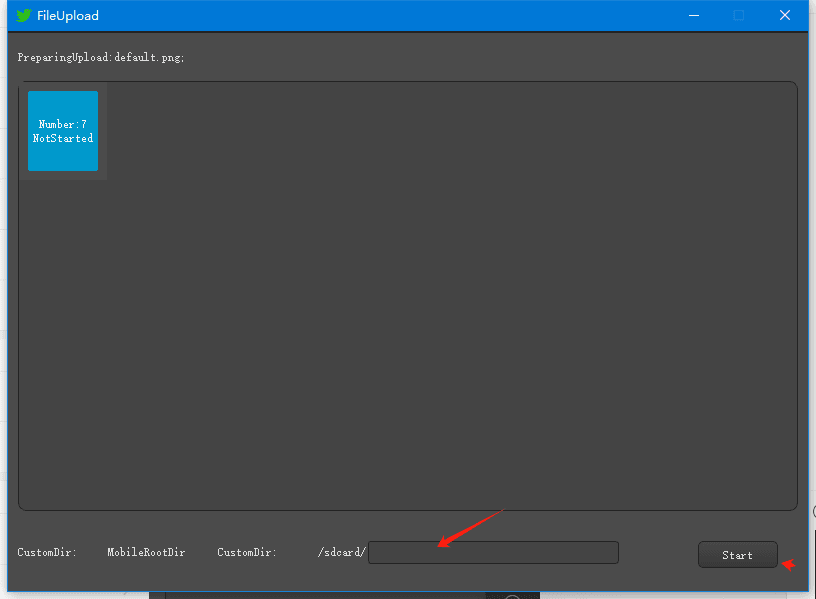Click the default.png filename in status line

pyautogui.click(x=148, y=57)
